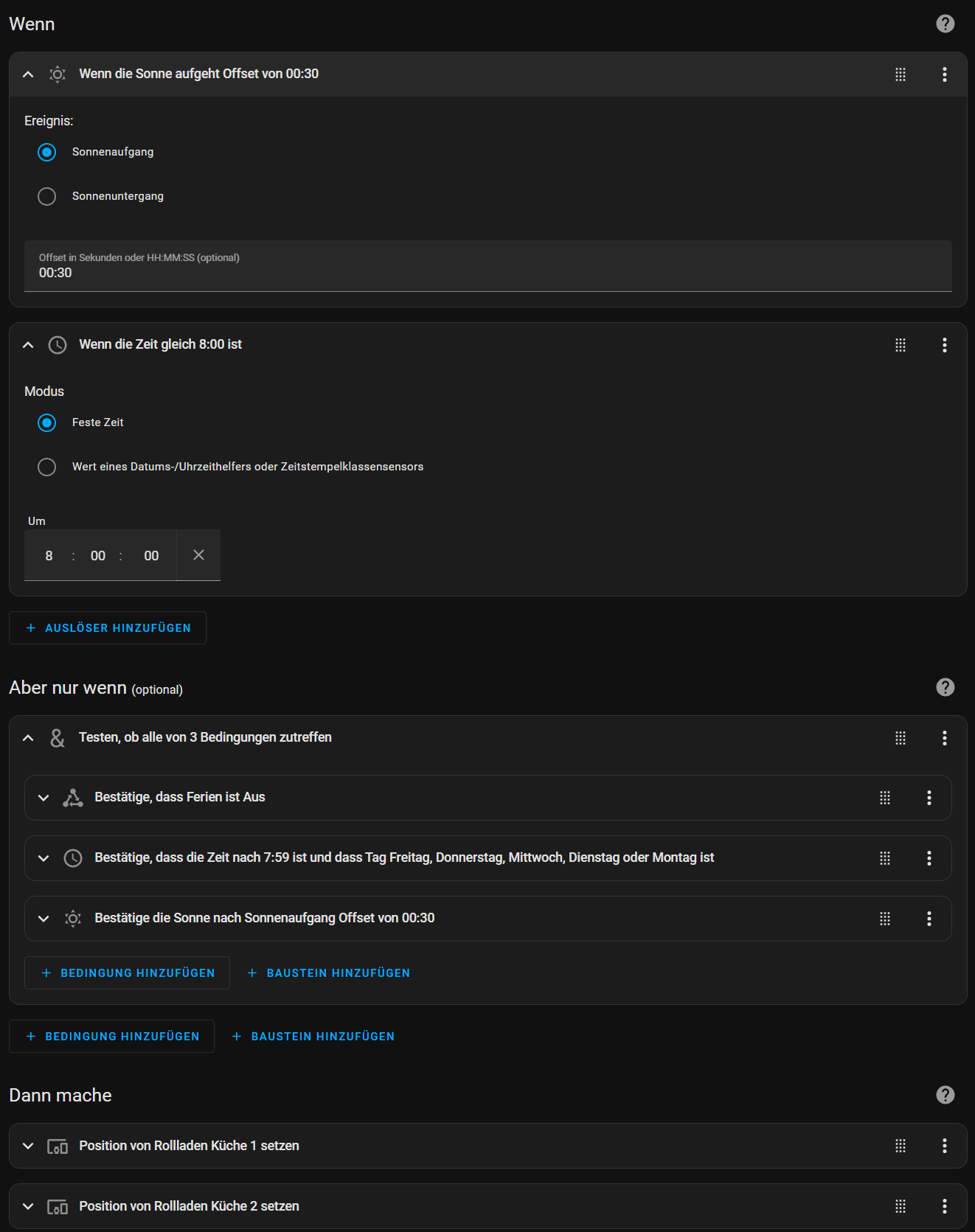Clear the time value with X icon
Image resolution: width=975 pixels, height=1232 pixels.
198,555
